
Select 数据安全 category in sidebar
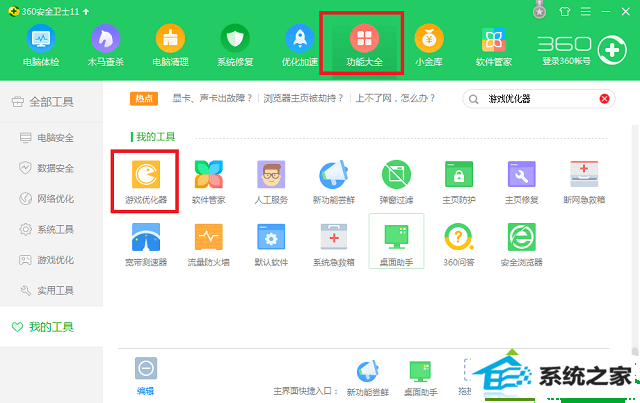(x=51, y=168)
